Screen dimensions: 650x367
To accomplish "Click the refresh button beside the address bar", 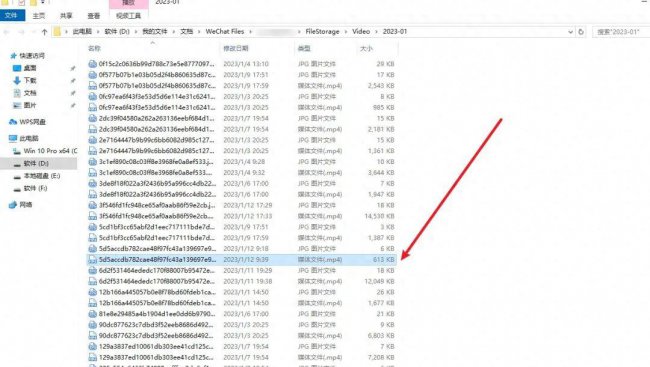I will [x=581, y=32].
